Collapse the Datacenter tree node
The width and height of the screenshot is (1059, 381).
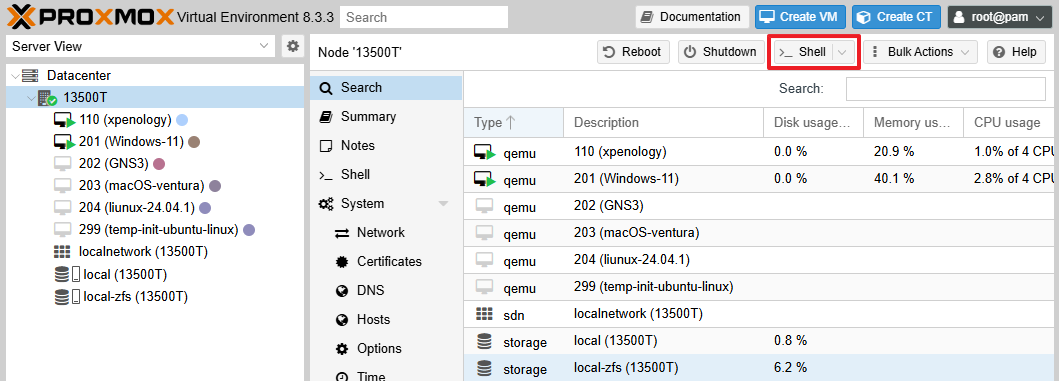15,76
